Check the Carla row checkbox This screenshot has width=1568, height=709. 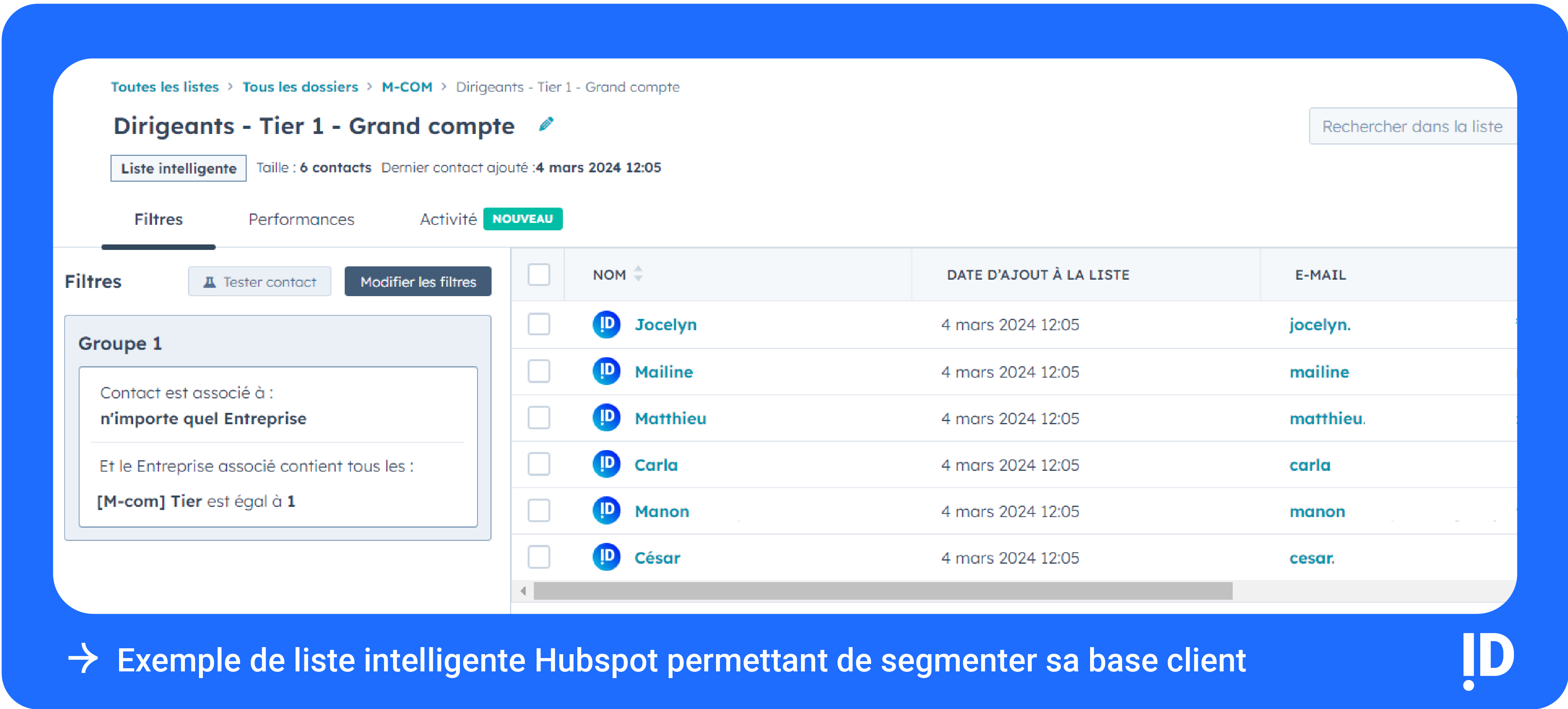coord(539,464)
